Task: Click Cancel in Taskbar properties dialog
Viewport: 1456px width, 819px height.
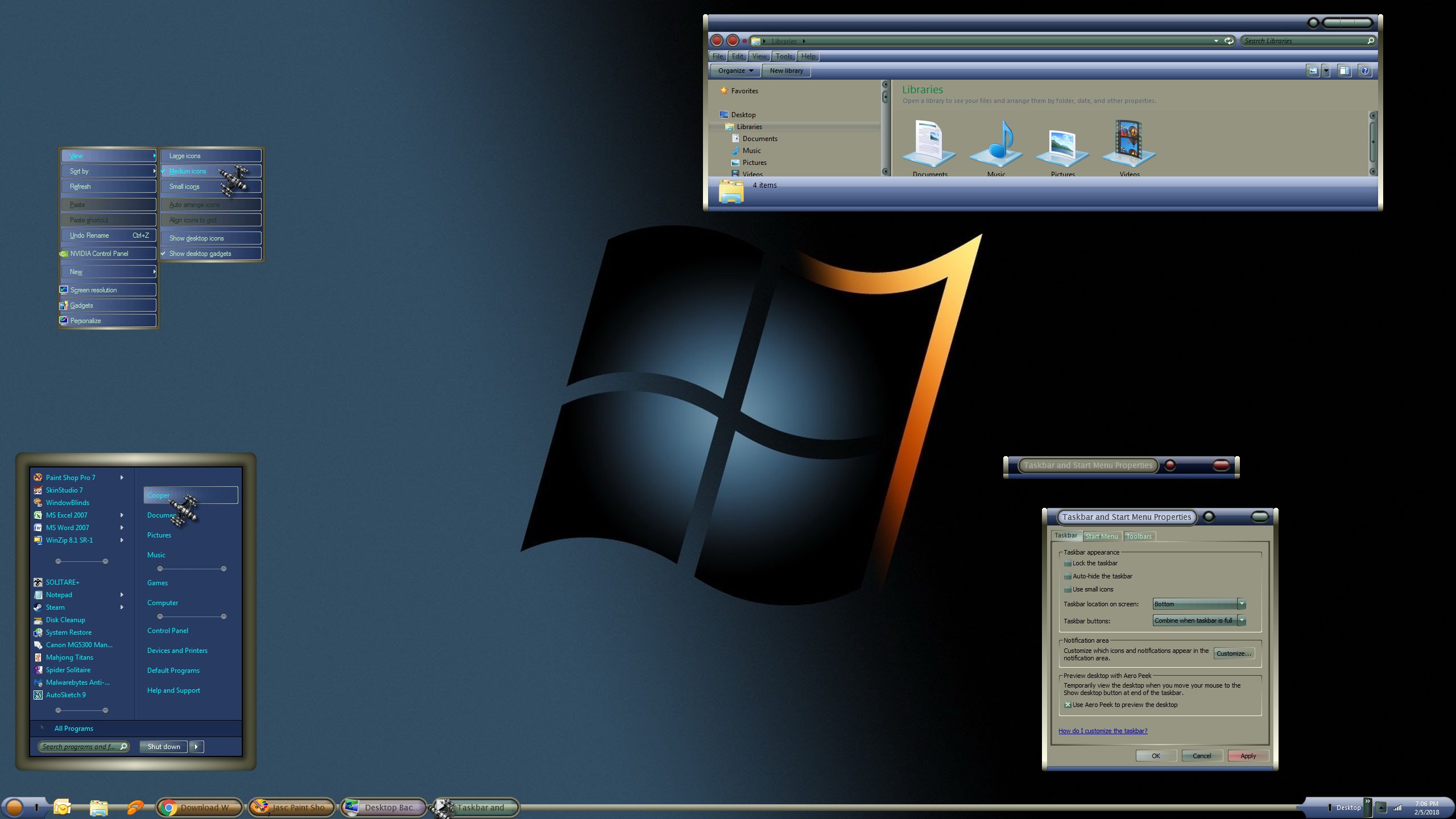Action: click(x=1202, y=756)
